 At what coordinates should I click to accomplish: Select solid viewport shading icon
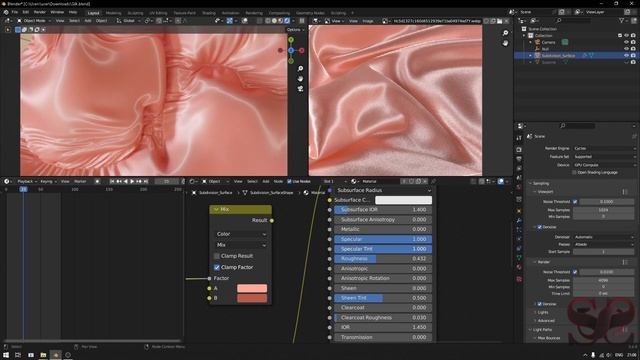(x=274, y=21)
